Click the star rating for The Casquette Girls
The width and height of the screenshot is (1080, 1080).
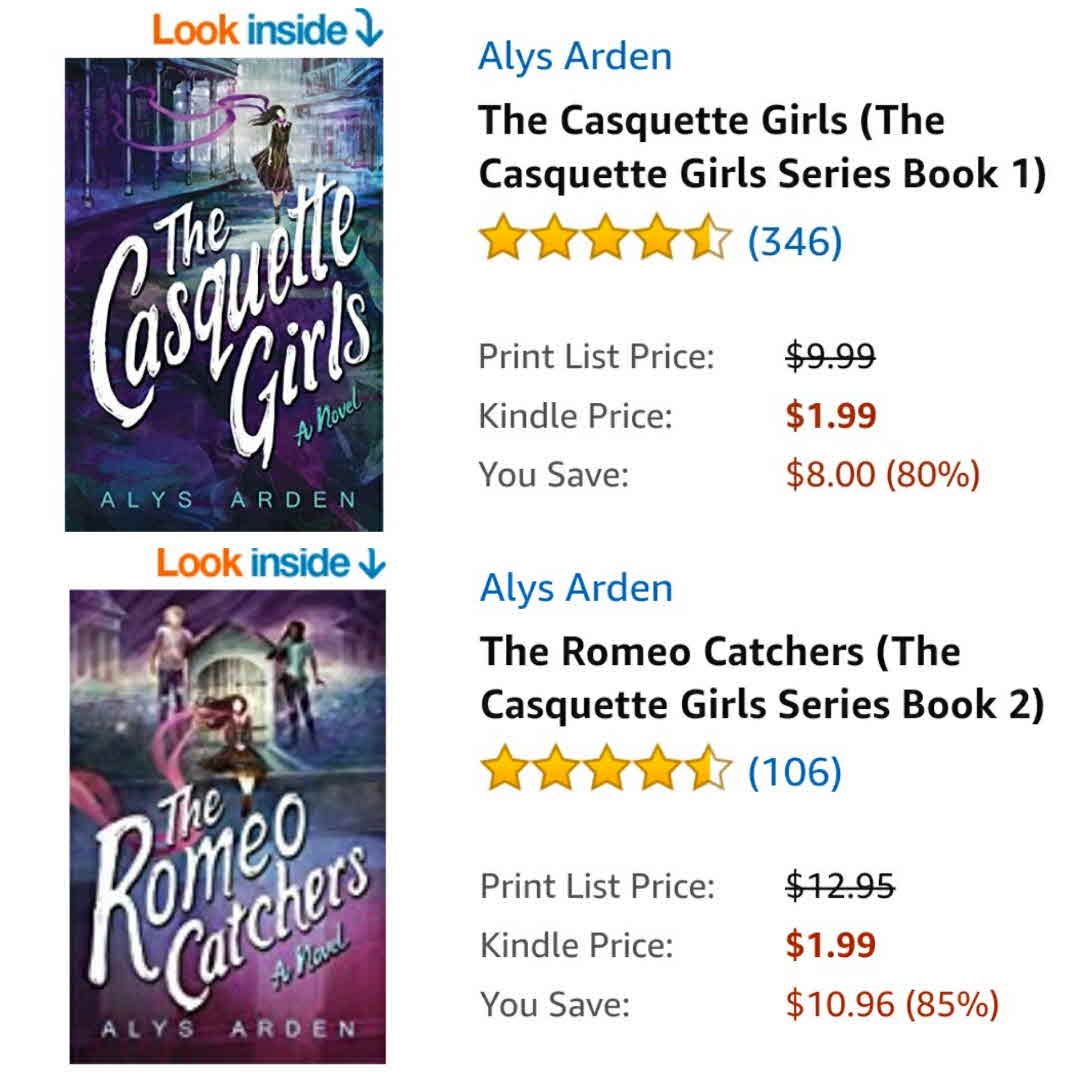point(605,238)
